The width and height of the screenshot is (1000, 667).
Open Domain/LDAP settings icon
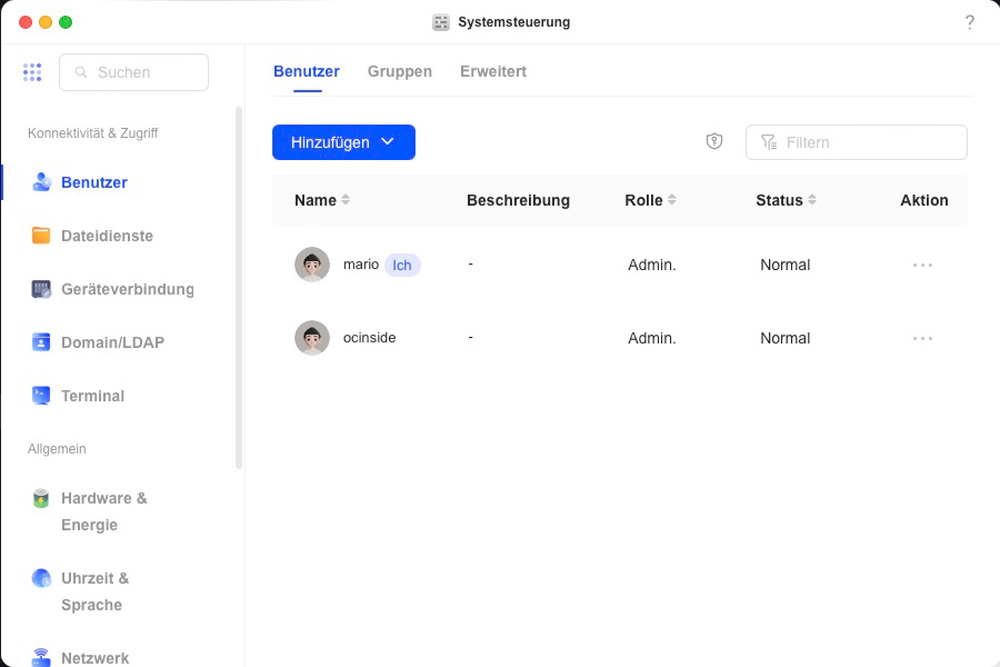coord(41,342)
